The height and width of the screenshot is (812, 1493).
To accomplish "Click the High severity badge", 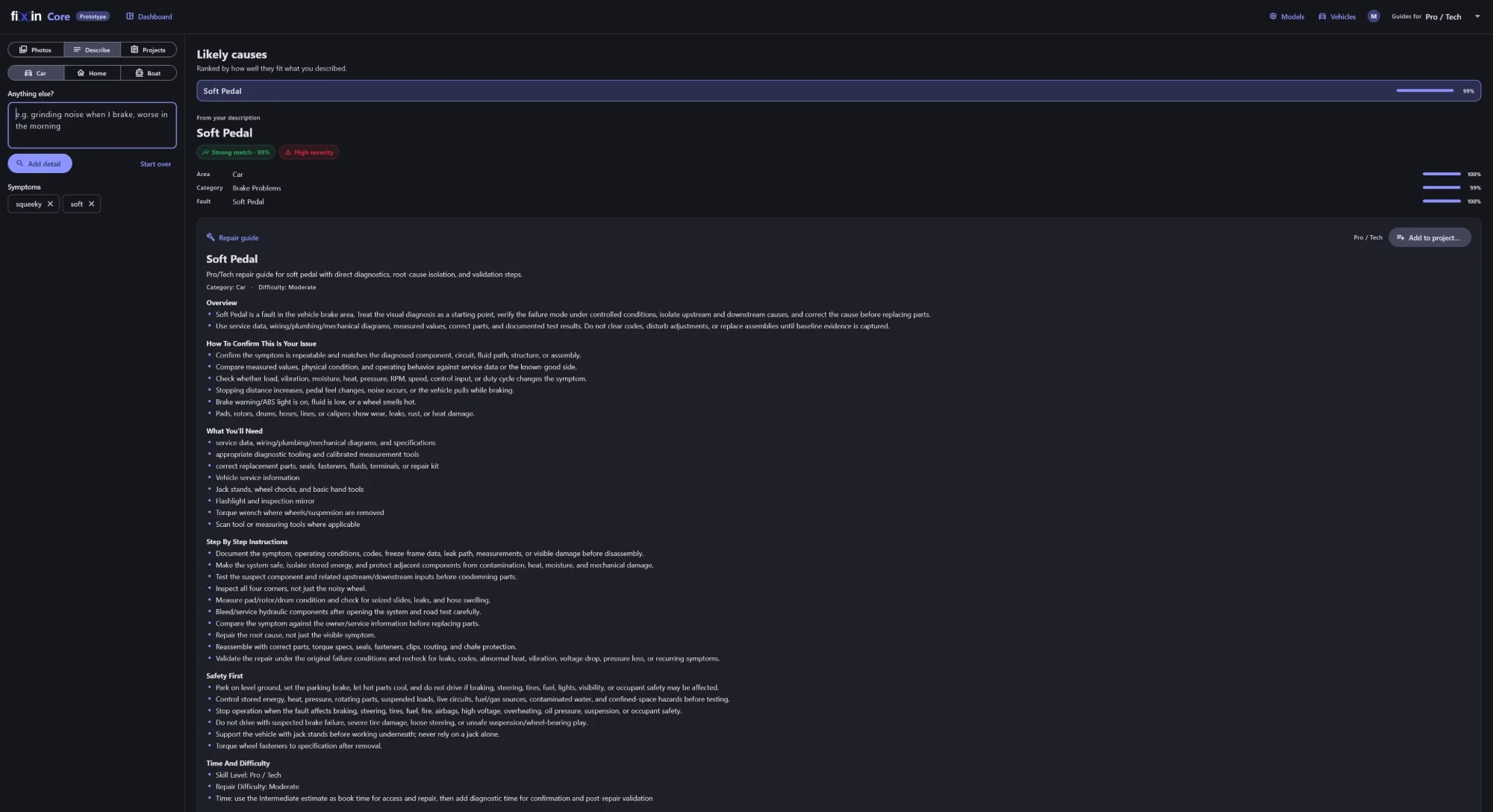I will (309, 152).
